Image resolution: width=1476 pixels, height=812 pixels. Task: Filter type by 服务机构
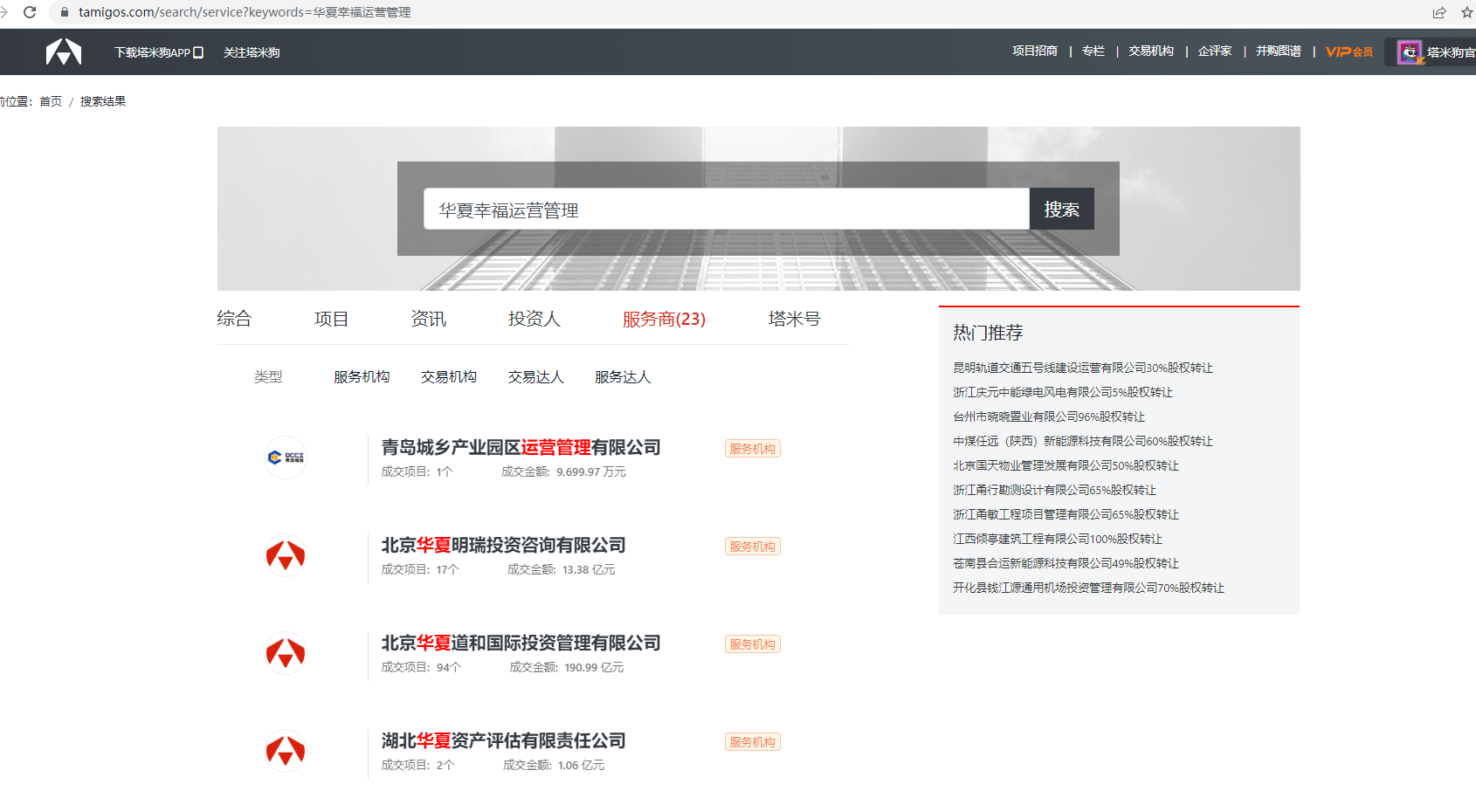[362, 377]
